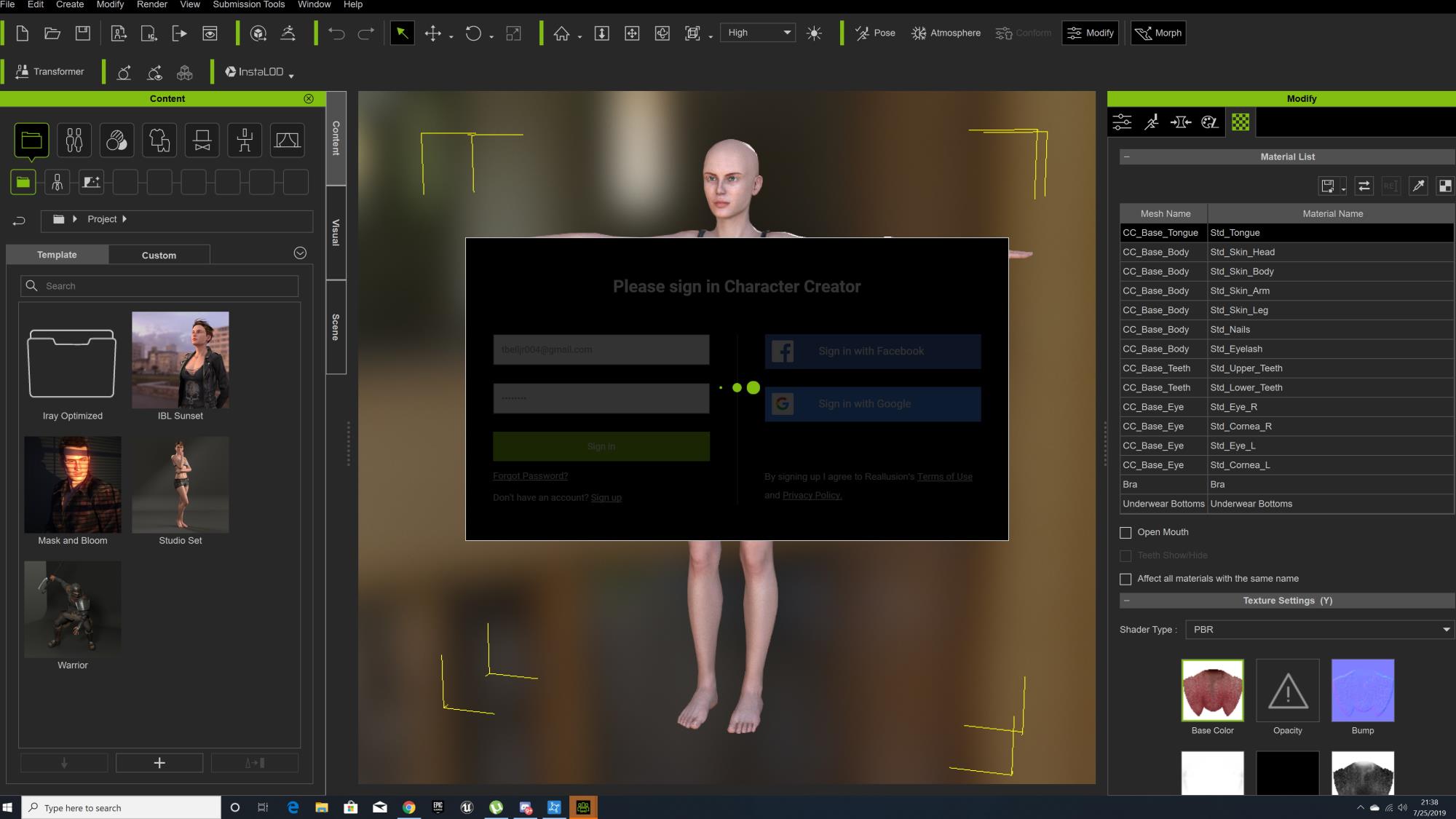
Task: Select the Rotate tool
Action: pyautogui.click(x=473, y=33)
